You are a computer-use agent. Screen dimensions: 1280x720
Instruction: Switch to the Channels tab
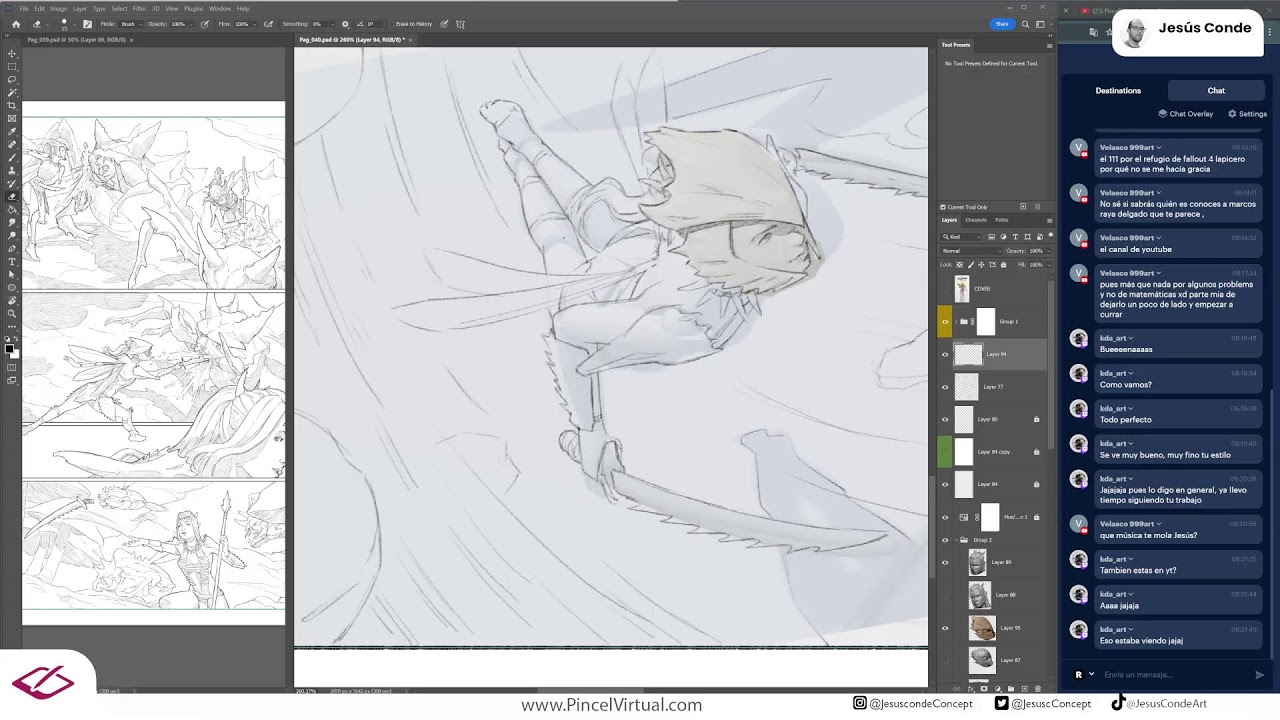tap(976, 220)
